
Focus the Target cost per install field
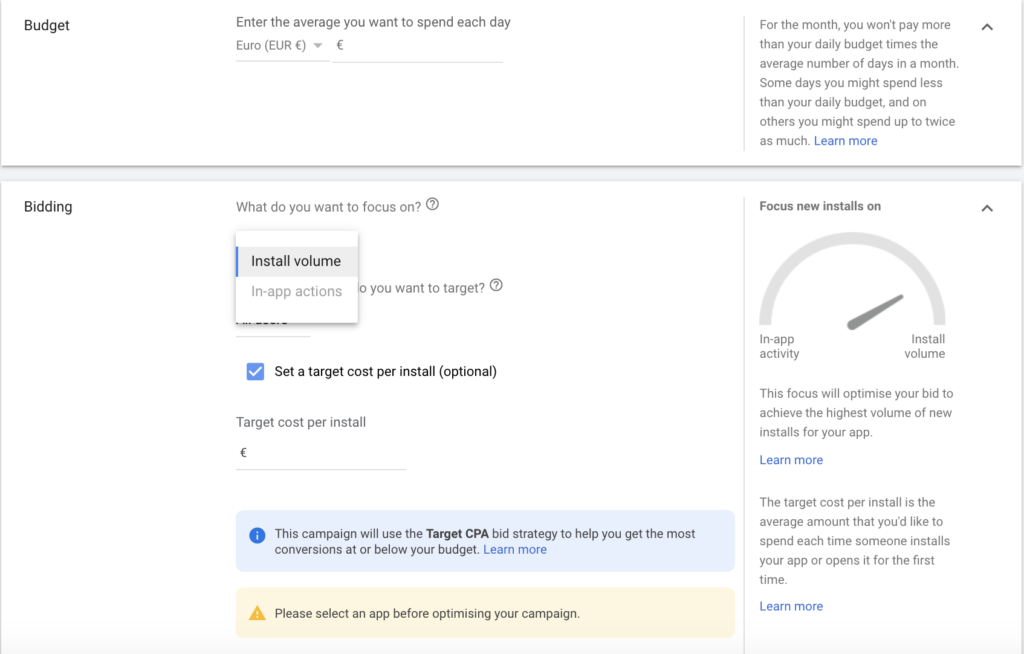(321, 453)
